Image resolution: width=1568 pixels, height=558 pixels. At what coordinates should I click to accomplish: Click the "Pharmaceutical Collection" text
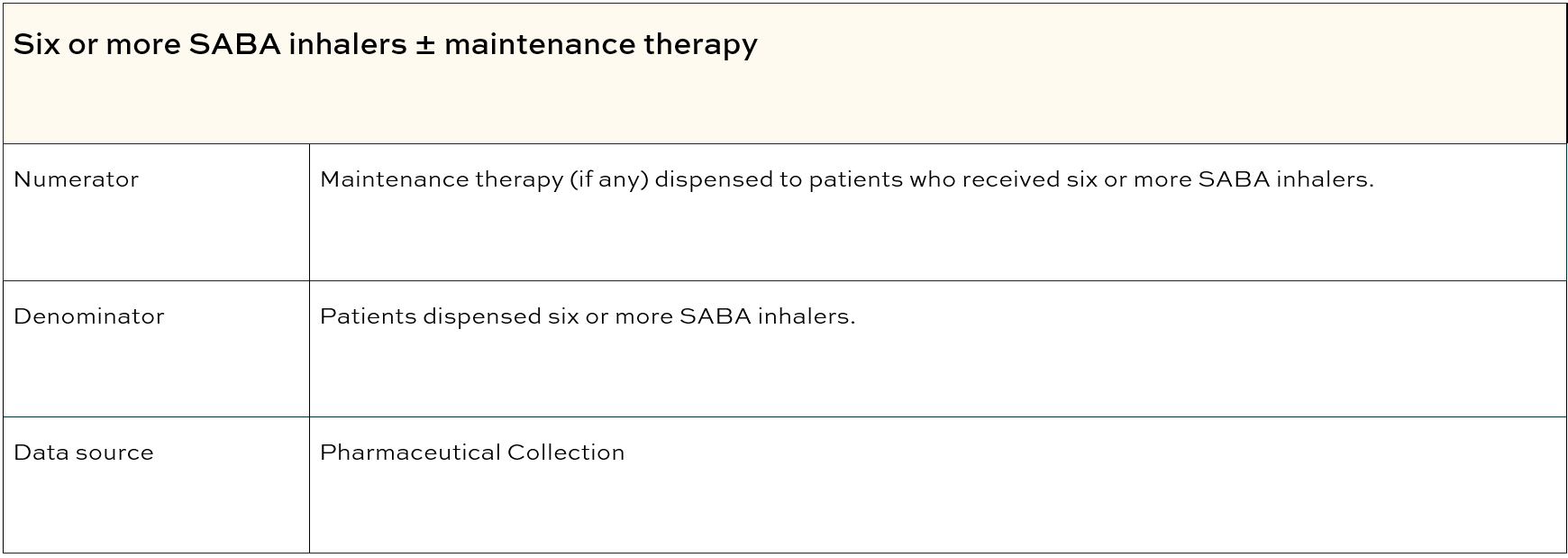(472, 453)
